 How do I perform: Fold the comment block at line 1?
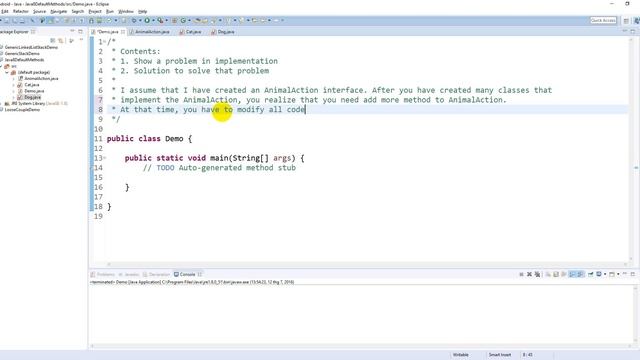click(104, 41)
